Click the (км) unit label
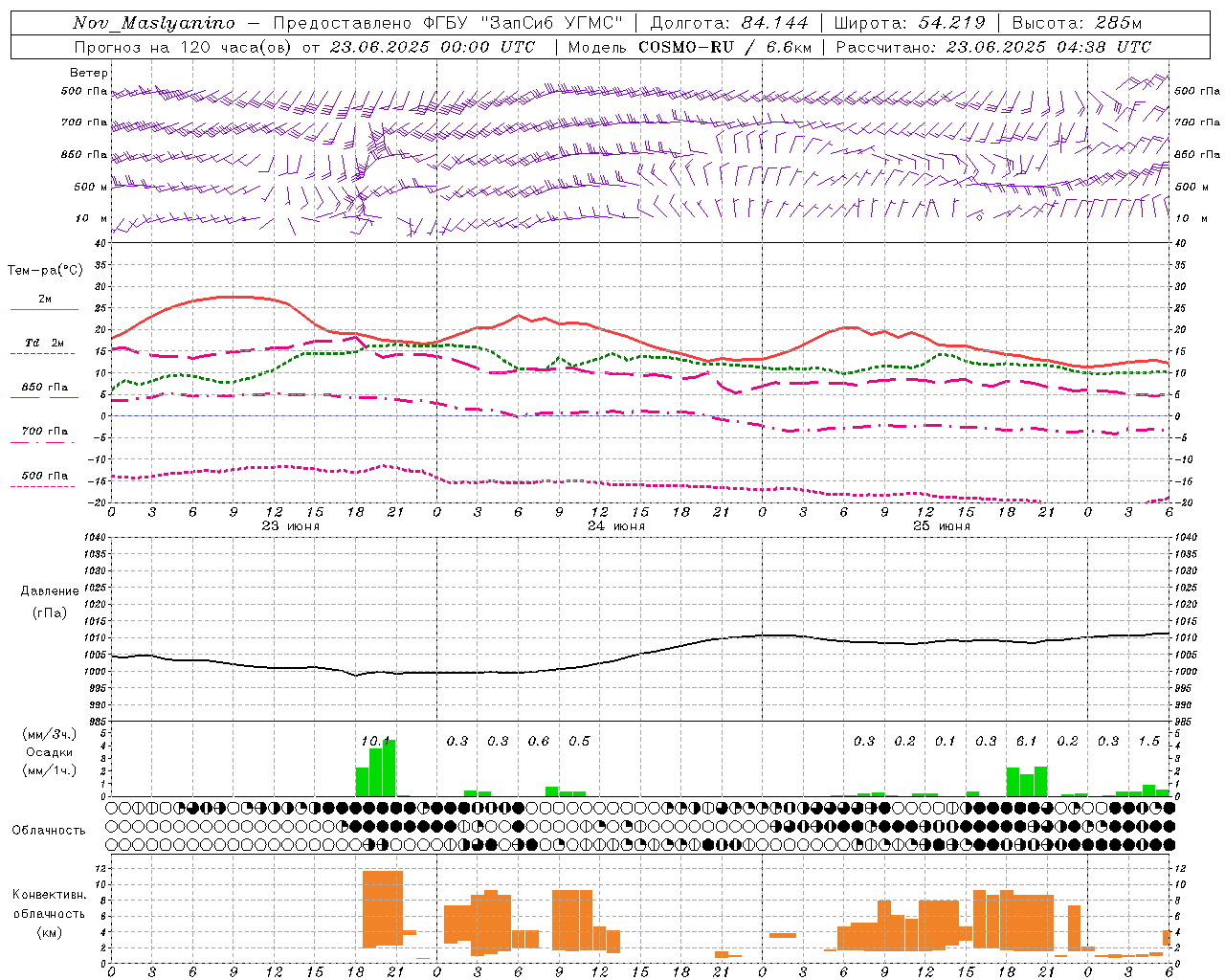Screen dimensions: 1225x980 [49, 931]
